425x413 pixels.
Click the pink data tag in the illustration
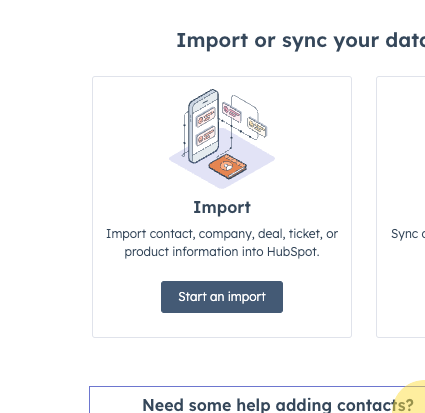[x=232, y=112]
